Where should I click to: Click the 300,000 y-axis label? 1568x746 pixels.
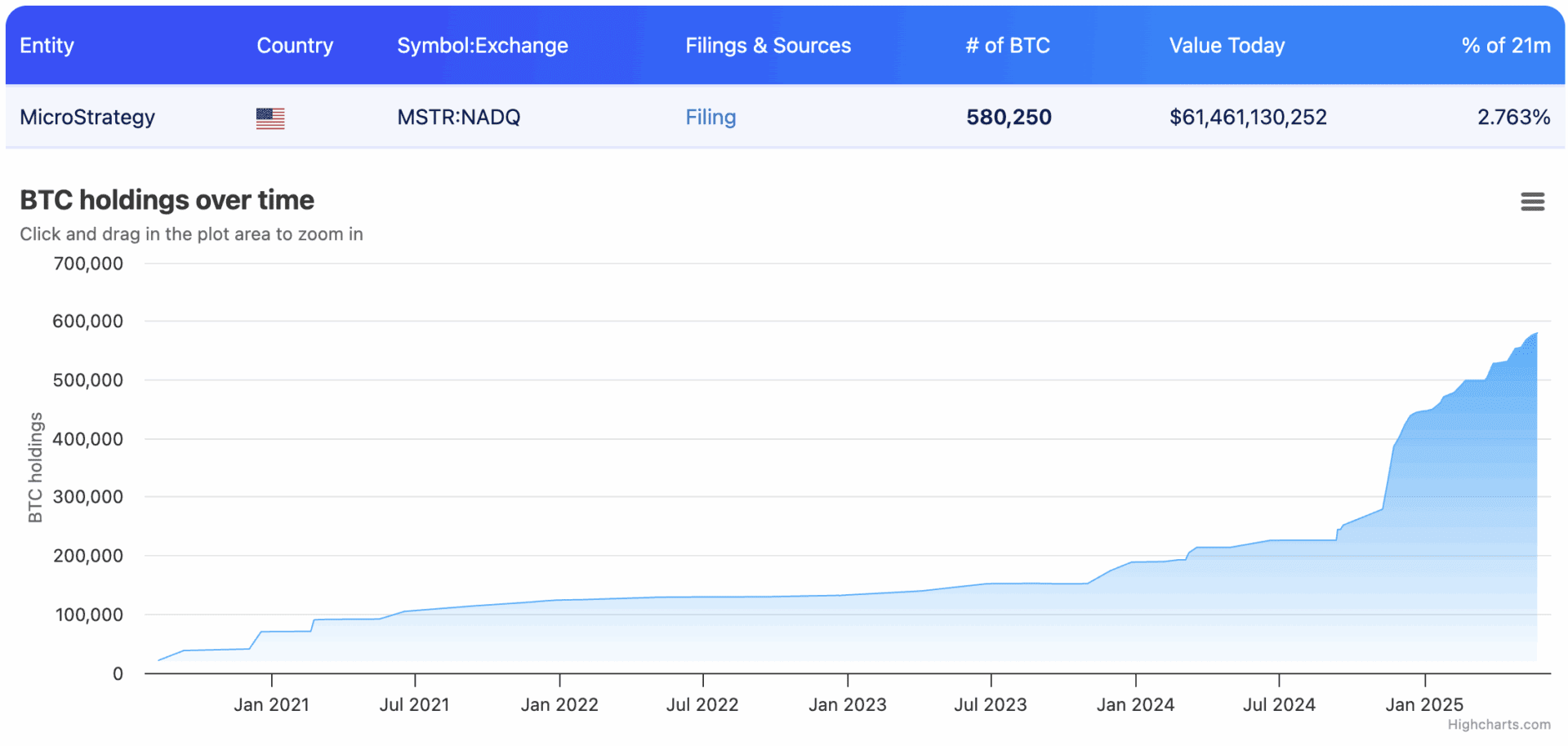[x=88, y=497]
